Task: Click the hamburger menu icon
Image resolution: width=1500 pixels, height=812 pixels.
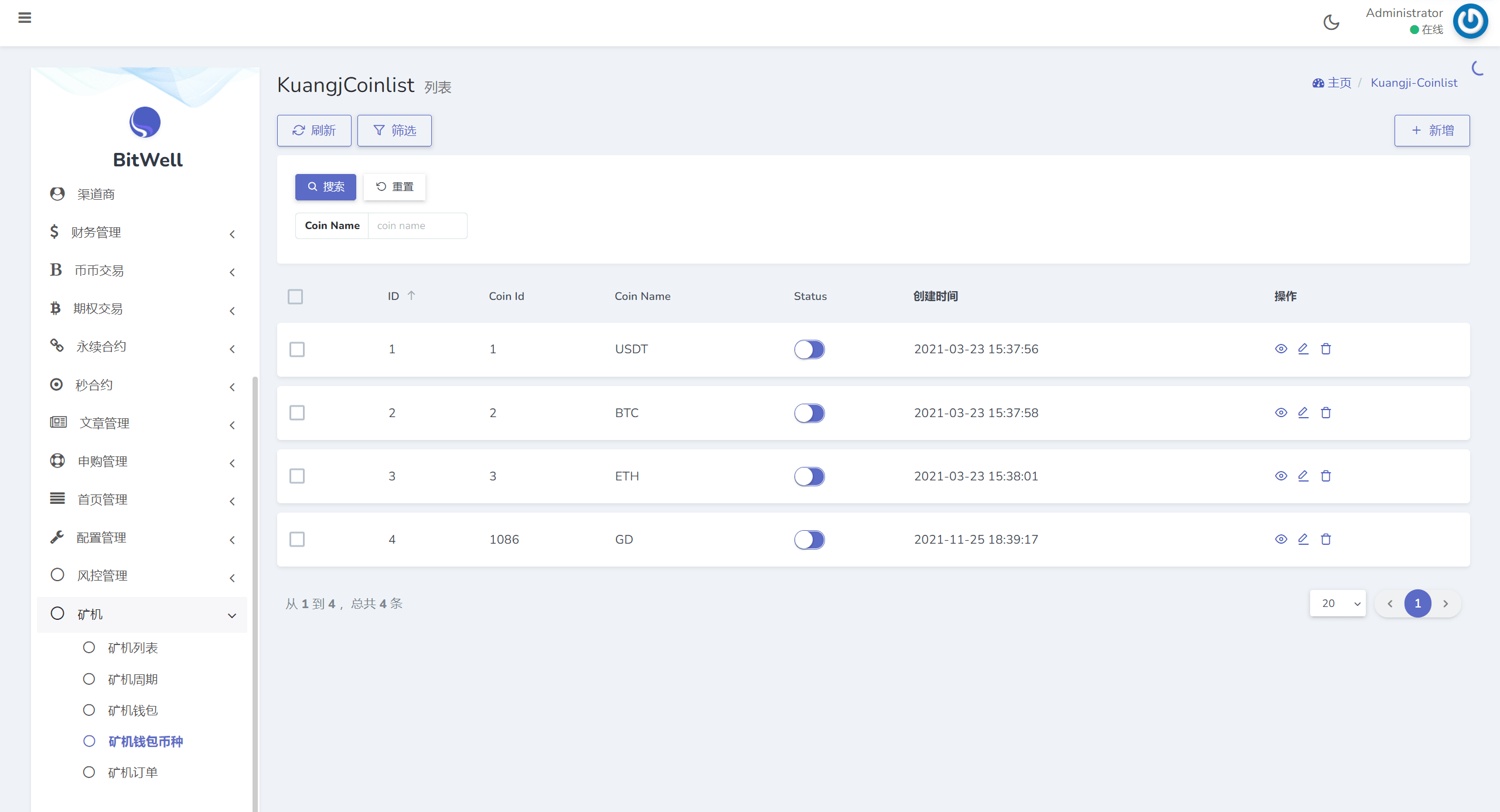Action: point(25,18)
